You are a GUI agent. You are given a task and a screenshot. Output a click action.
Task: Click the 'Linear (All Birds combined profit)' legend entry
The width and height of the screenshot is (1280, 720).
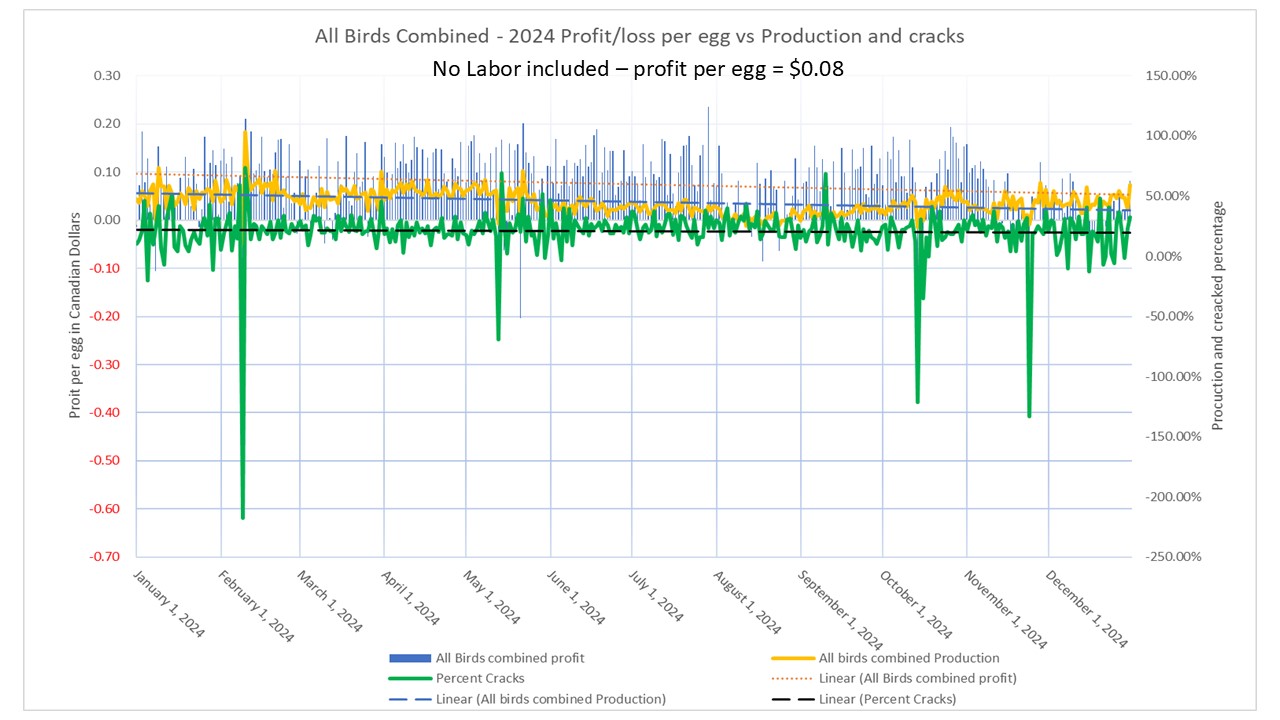click(x=918, y=678)
